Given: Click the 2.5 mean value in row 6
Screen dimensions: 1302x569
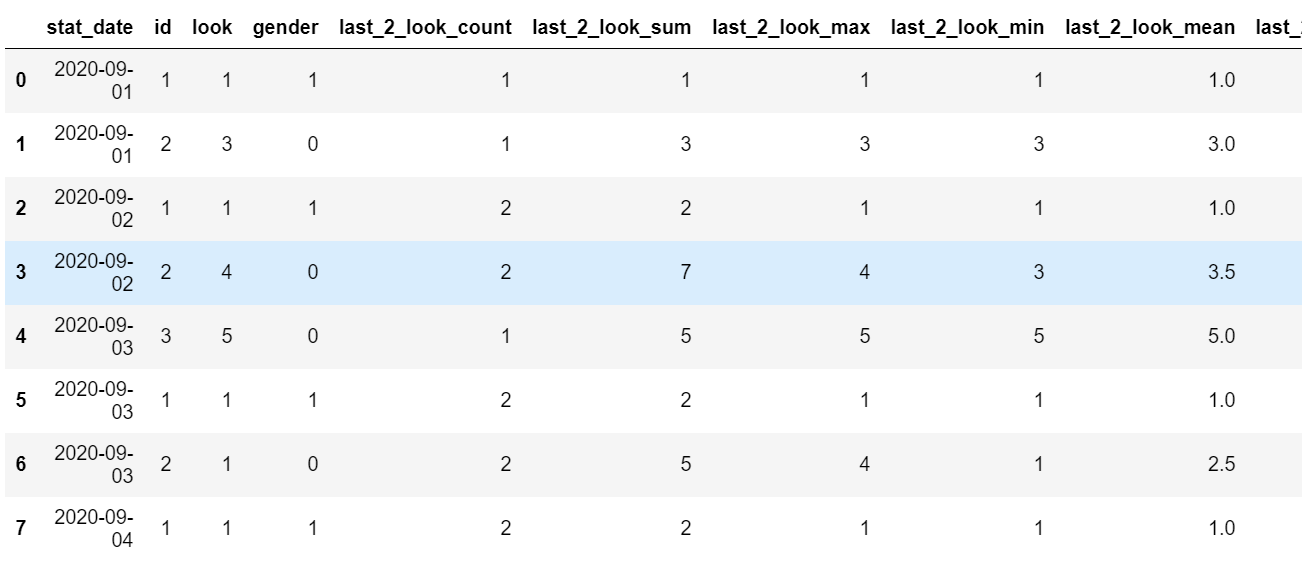Looking at the screenshot, I should click(x=1222, y=464).
